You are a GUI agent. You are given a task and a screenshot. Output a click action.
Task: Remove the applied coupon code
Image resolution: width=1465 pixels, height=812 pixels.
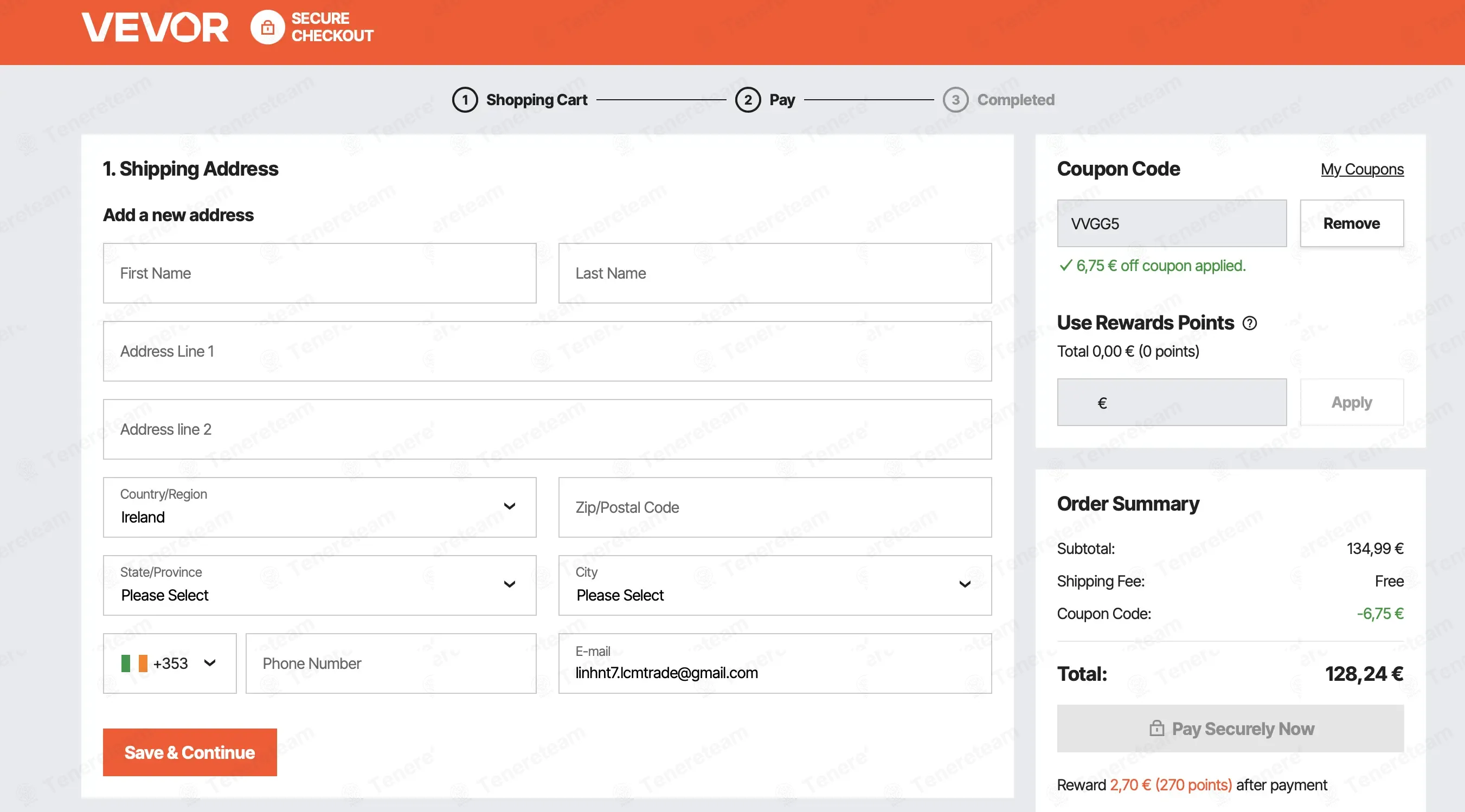1351,223
